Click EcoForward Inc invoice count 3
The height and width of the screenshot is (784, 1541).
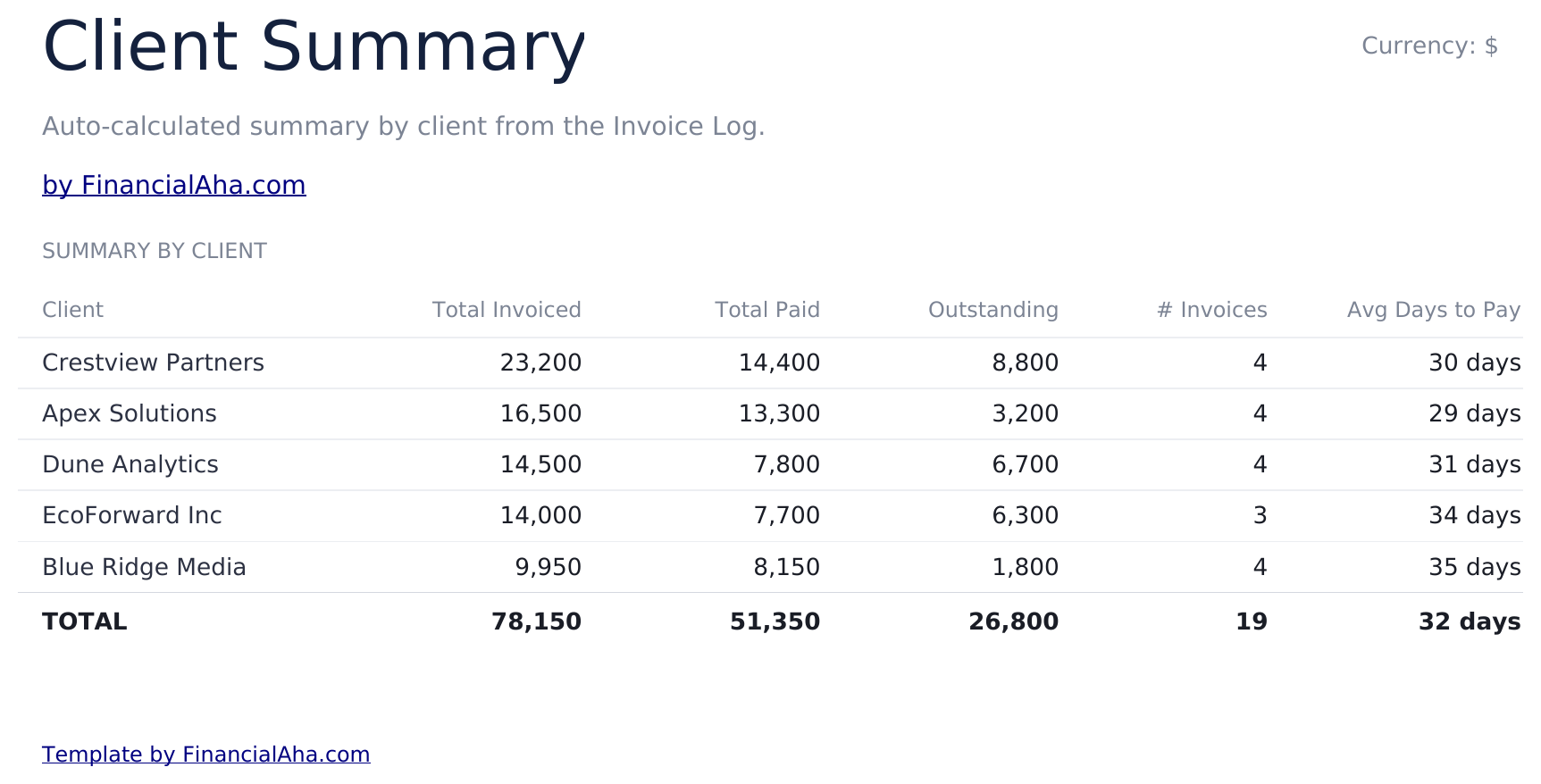click(x=1260, y=515)
